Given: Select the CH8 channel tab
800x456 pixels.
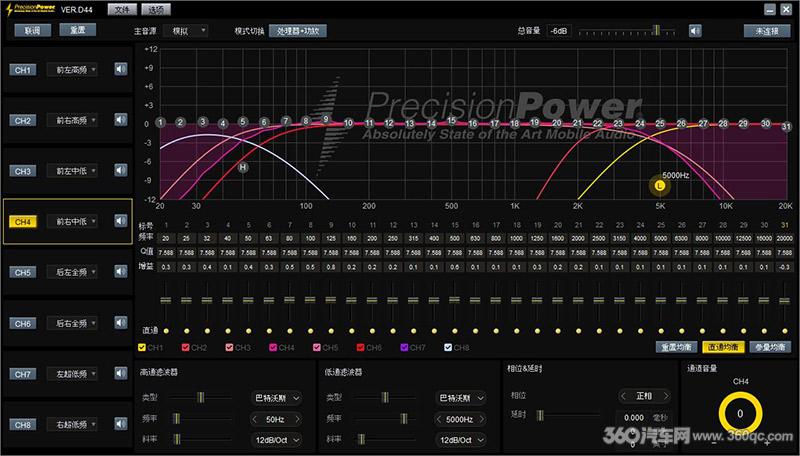Looking at the screenshot, I should 22,425.
